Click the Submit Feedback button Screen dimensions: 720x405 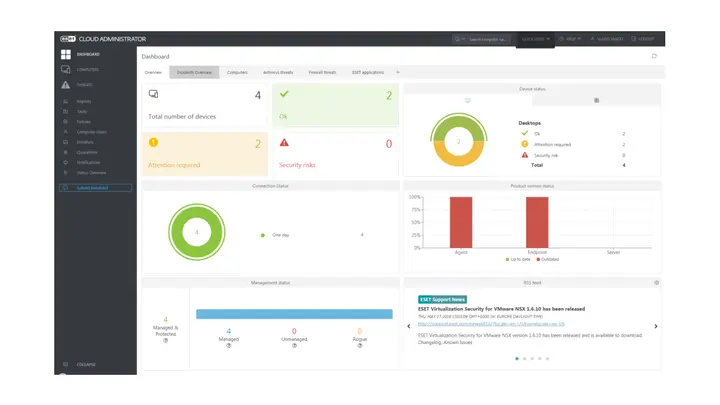(95, 188)
